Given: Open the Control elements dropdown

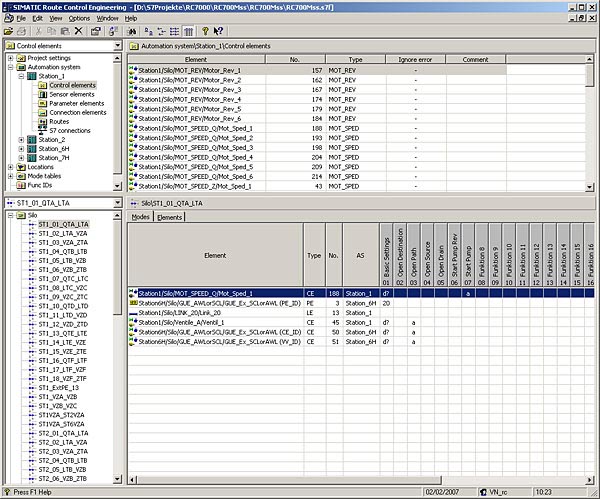Looking at the screenshot, I should pos(117,47).
